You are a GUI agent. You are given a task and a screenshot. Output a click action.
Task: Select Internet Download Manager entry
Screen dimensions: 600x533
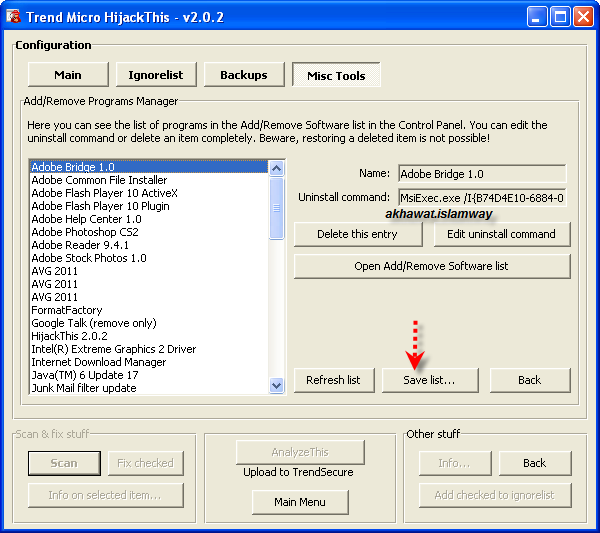[149, 362]
